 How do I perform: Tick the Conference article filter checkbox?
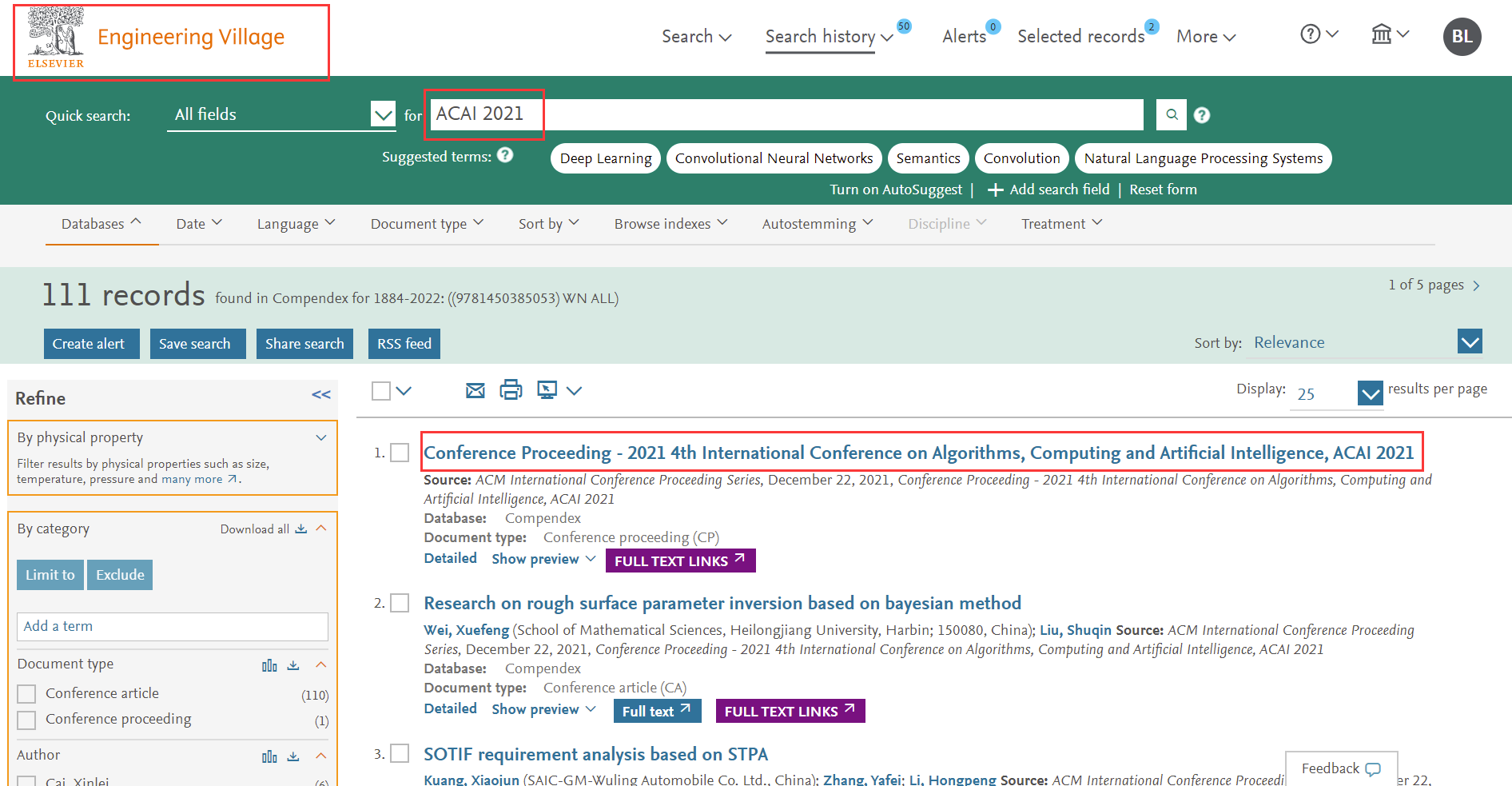pos(26,694)
